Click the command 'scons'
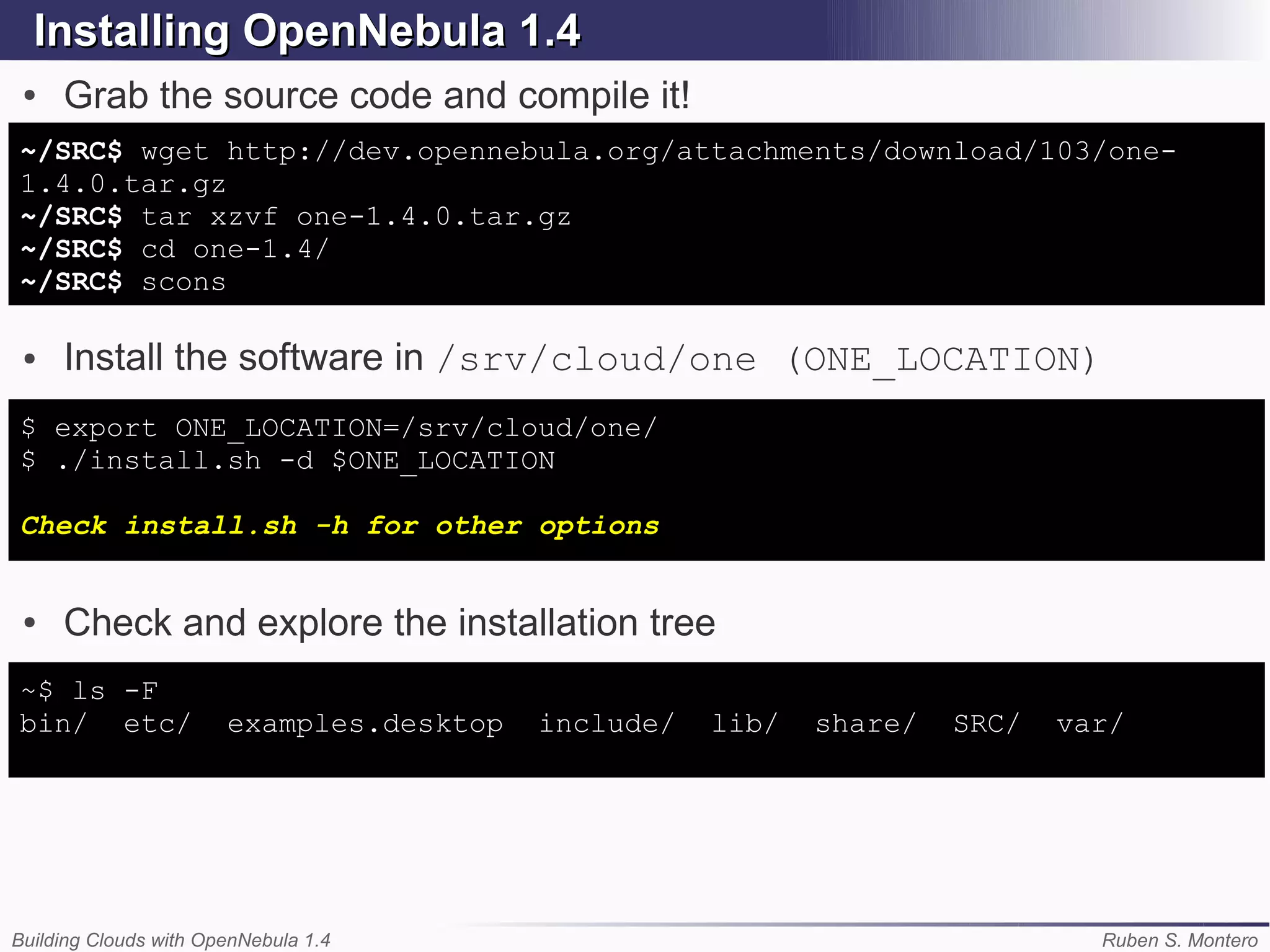This screenshot has width=1270, height=952. 184,283
